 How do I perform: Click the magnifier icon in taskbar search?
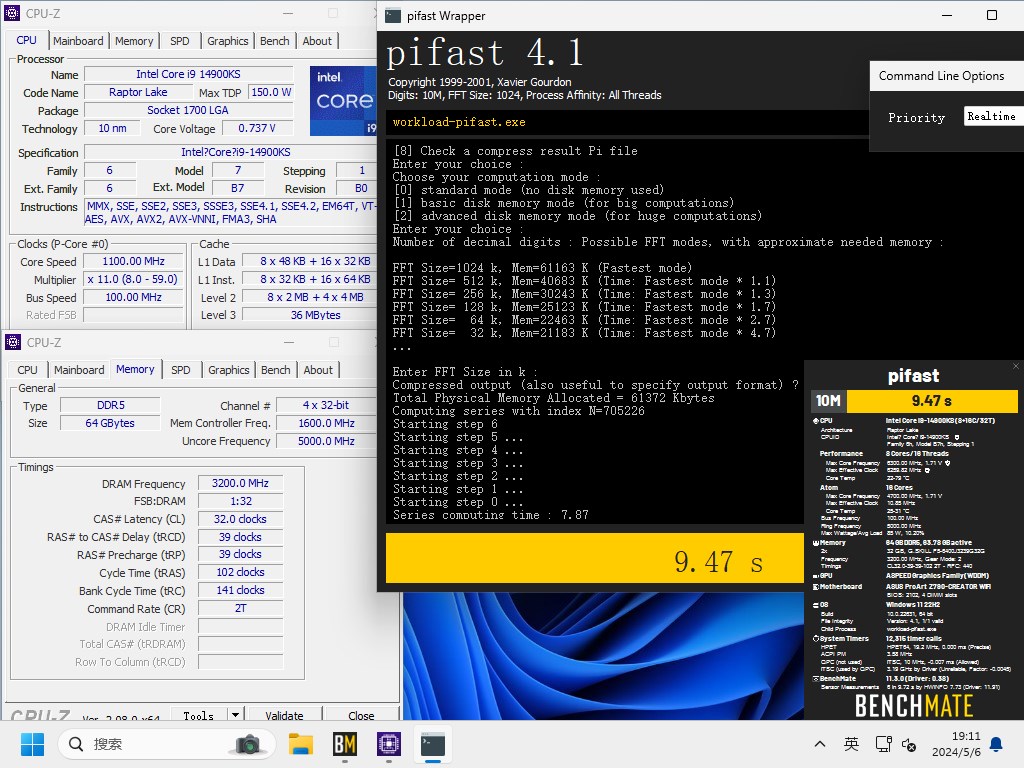(x=76, y=744)
